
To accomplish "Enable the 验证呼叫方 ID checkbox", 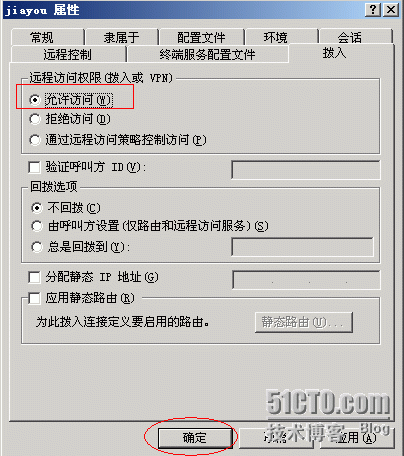I will [34, 167].
